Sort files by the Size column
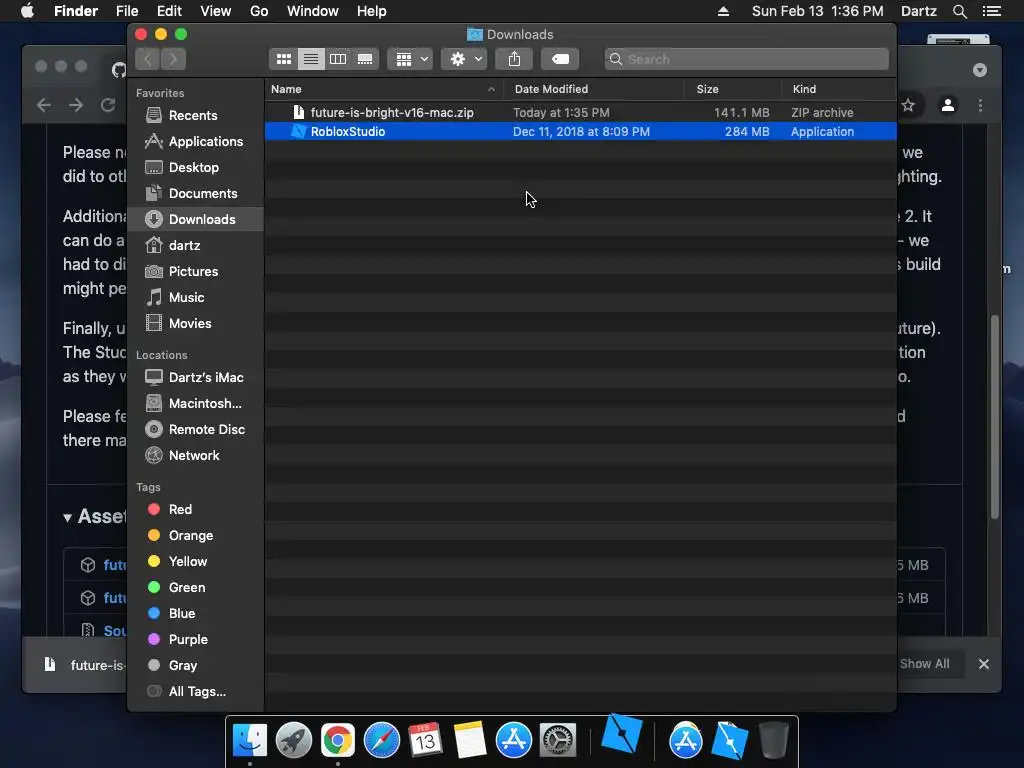1024x768 pixels. pos(733,89)
